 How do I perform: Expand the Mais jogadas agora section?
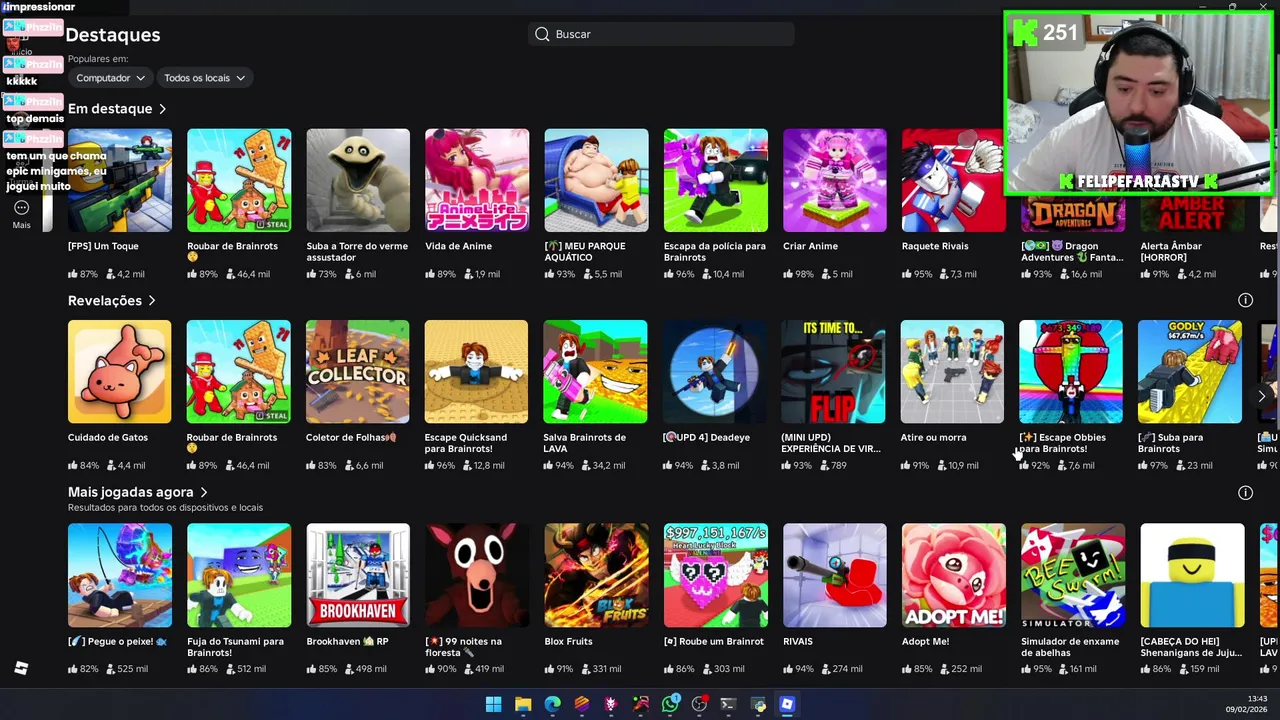tap(138, 492)
